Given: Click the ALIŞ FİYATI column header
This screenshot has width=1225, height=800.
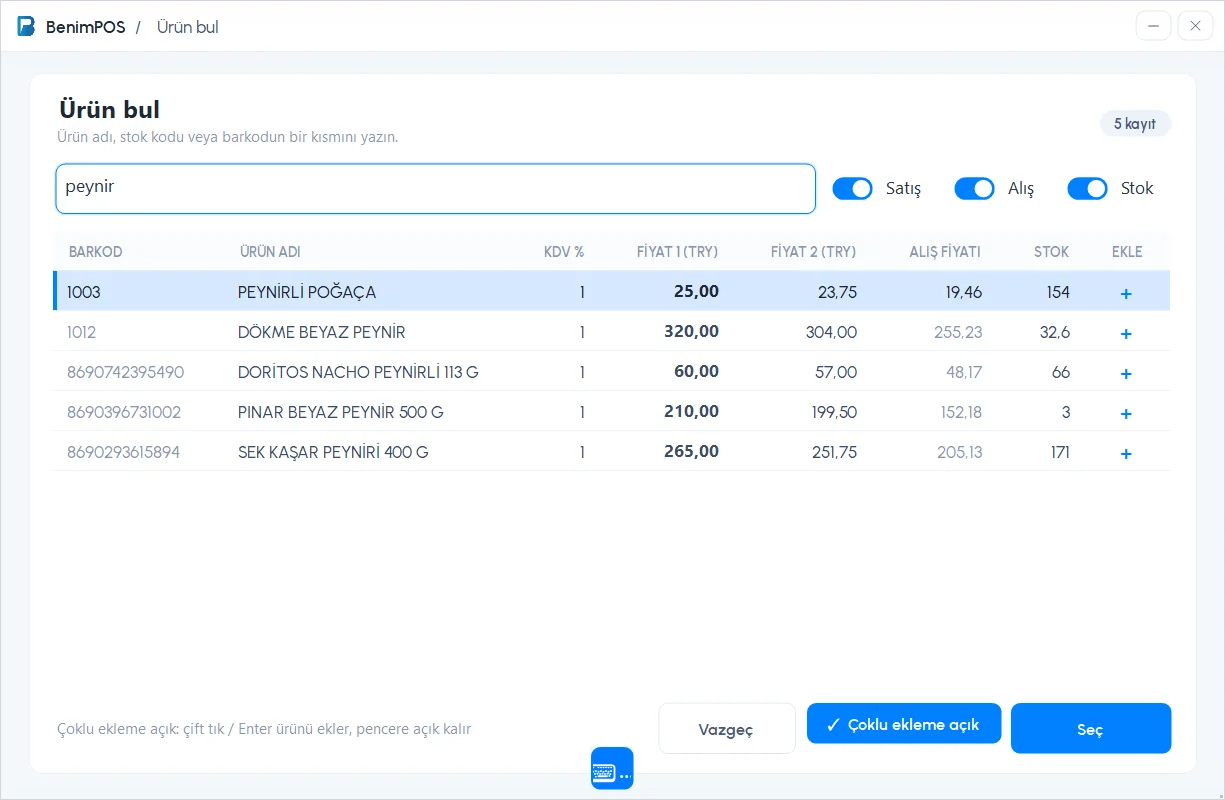Looking at the screenshot, I should tap(945, 252).
